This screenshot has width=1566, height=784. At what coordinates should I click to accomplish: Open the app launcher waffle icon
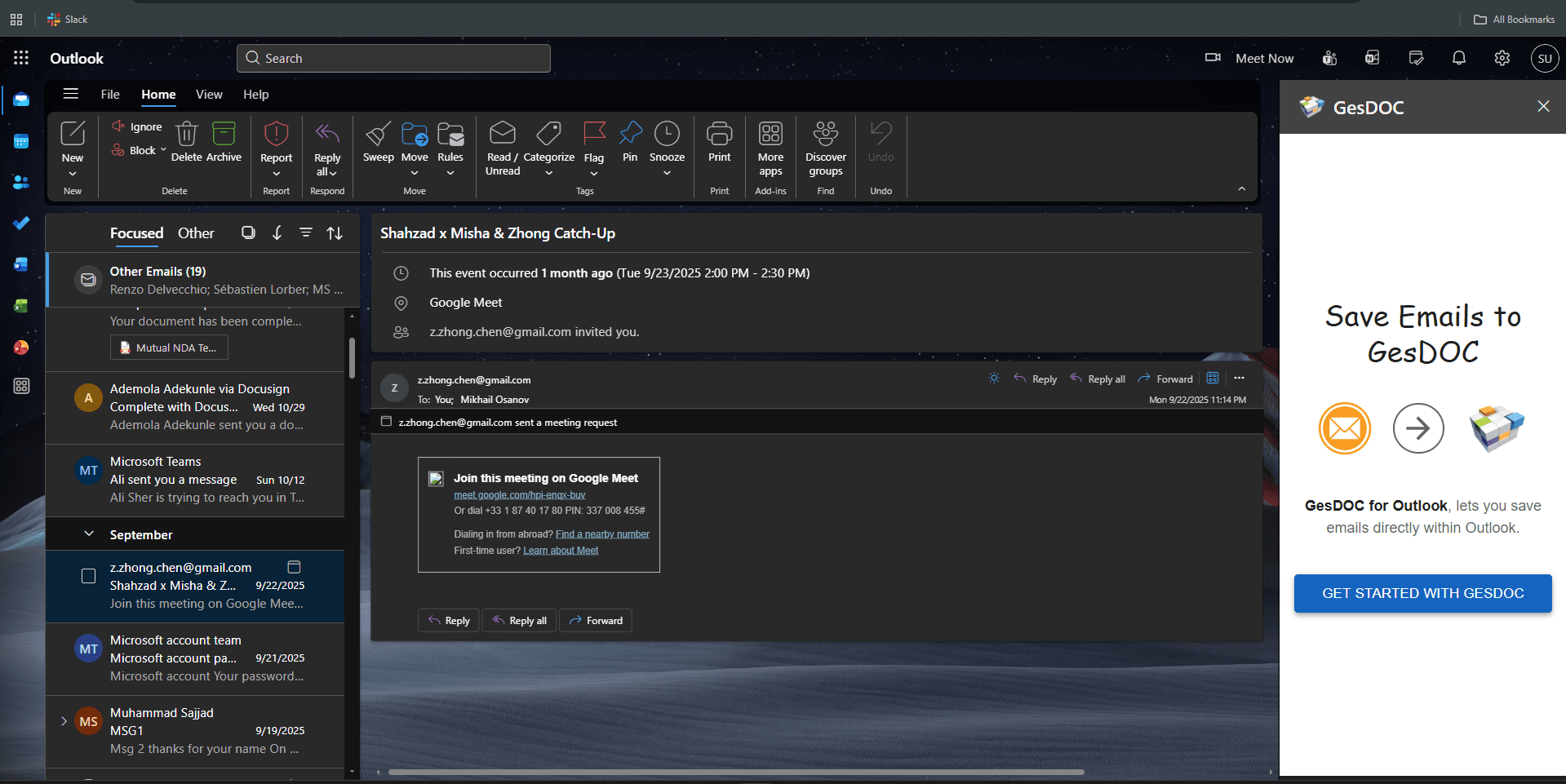click(21, 58)
